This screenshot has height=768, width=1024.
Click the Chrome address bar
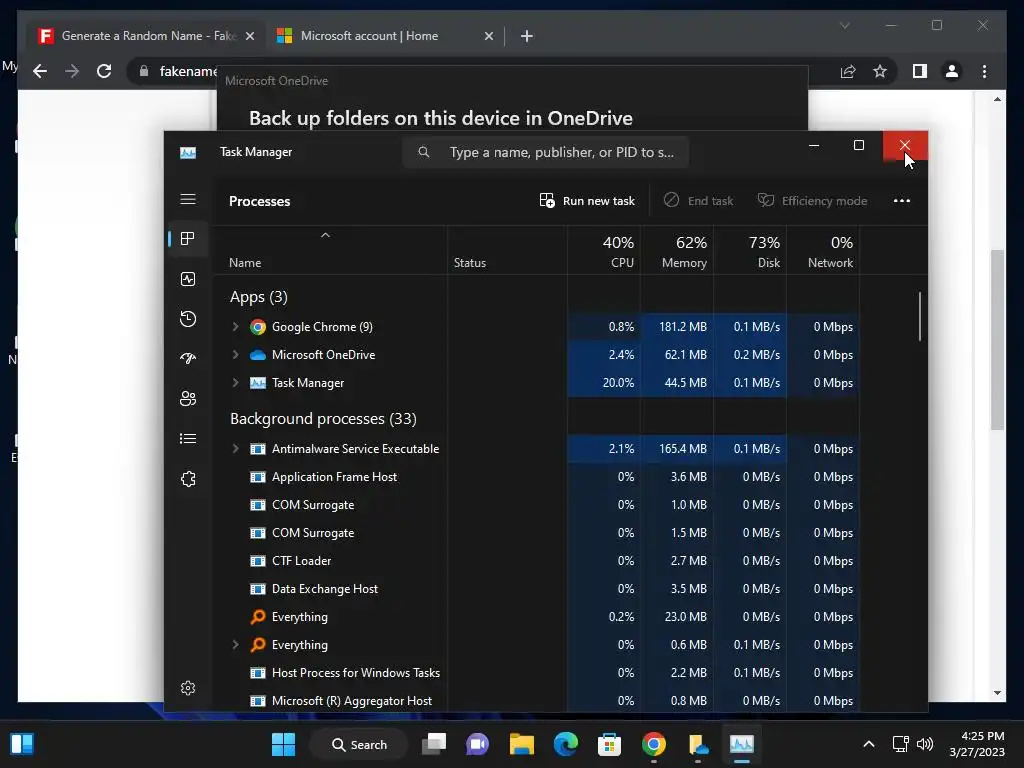coord(189,71)
